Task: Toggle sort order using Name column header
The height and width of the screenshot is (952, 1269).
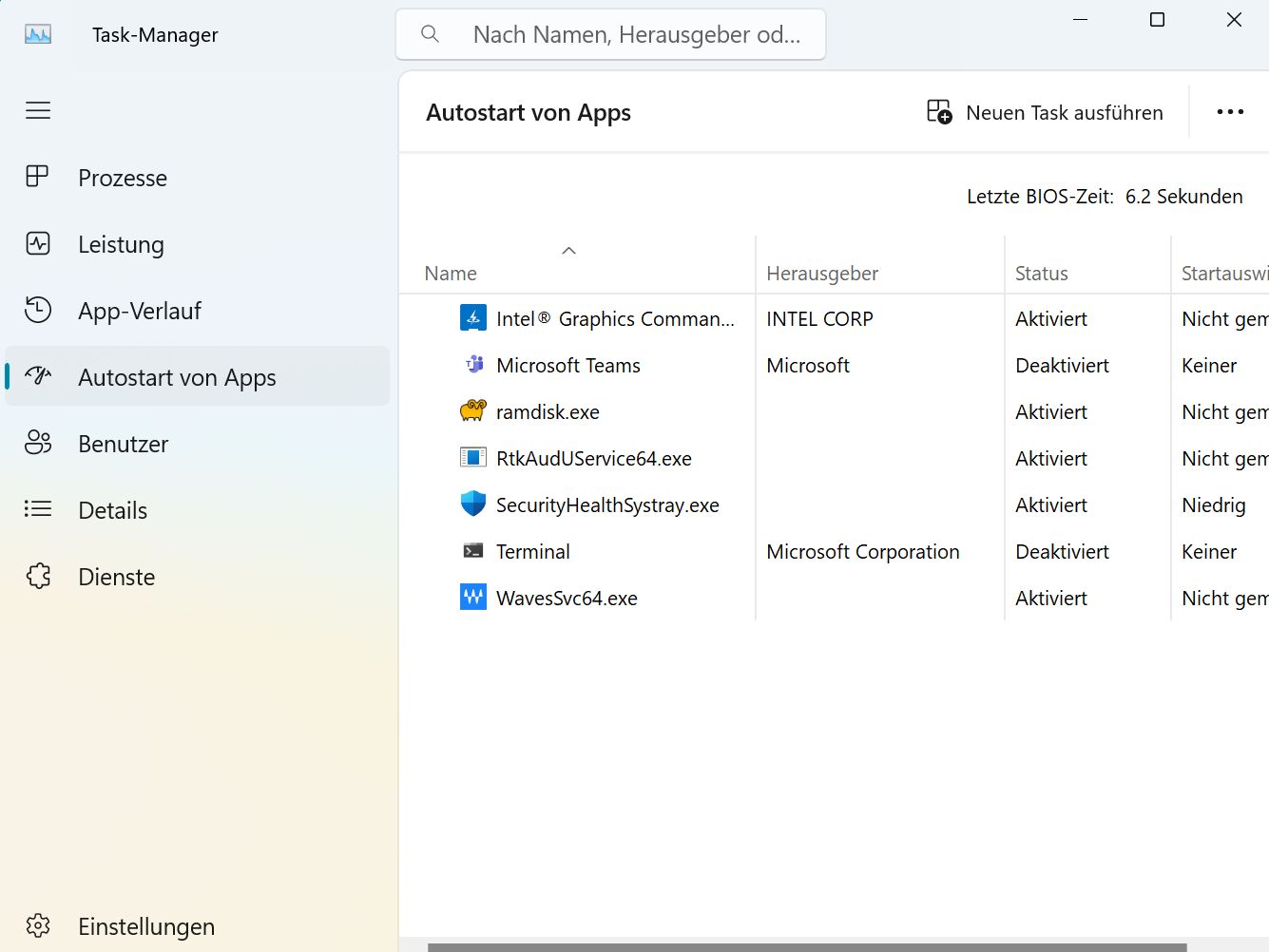Action: (451, 274)
